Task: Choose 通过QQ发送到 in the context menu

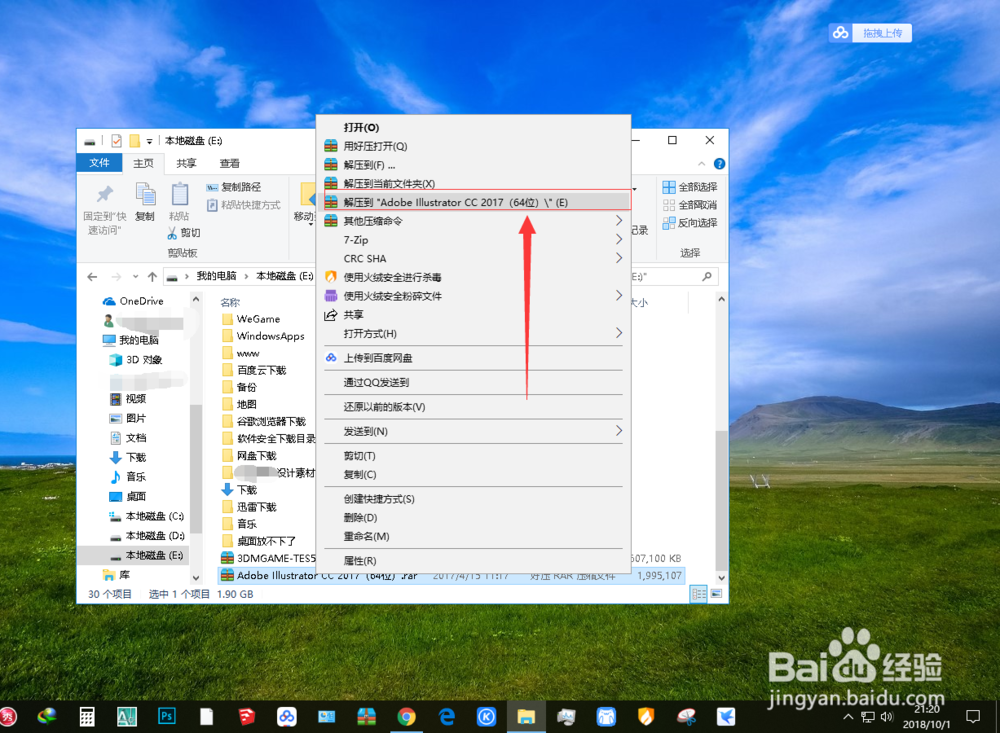Action: [x=473, y=382]
